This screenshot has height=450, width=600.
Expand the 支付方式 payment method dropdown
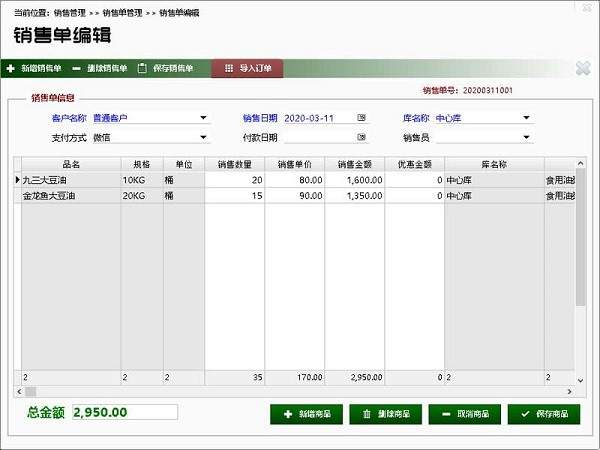click(203, 137)
